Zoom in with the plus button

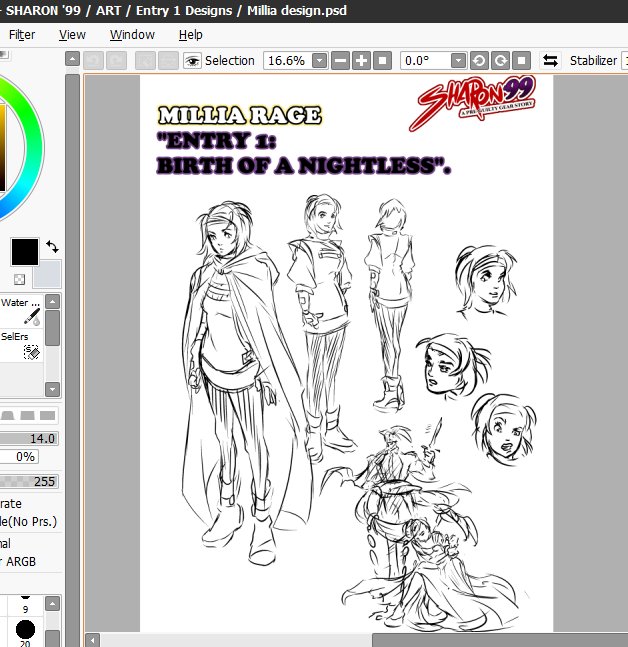click(x=361, y=61)
